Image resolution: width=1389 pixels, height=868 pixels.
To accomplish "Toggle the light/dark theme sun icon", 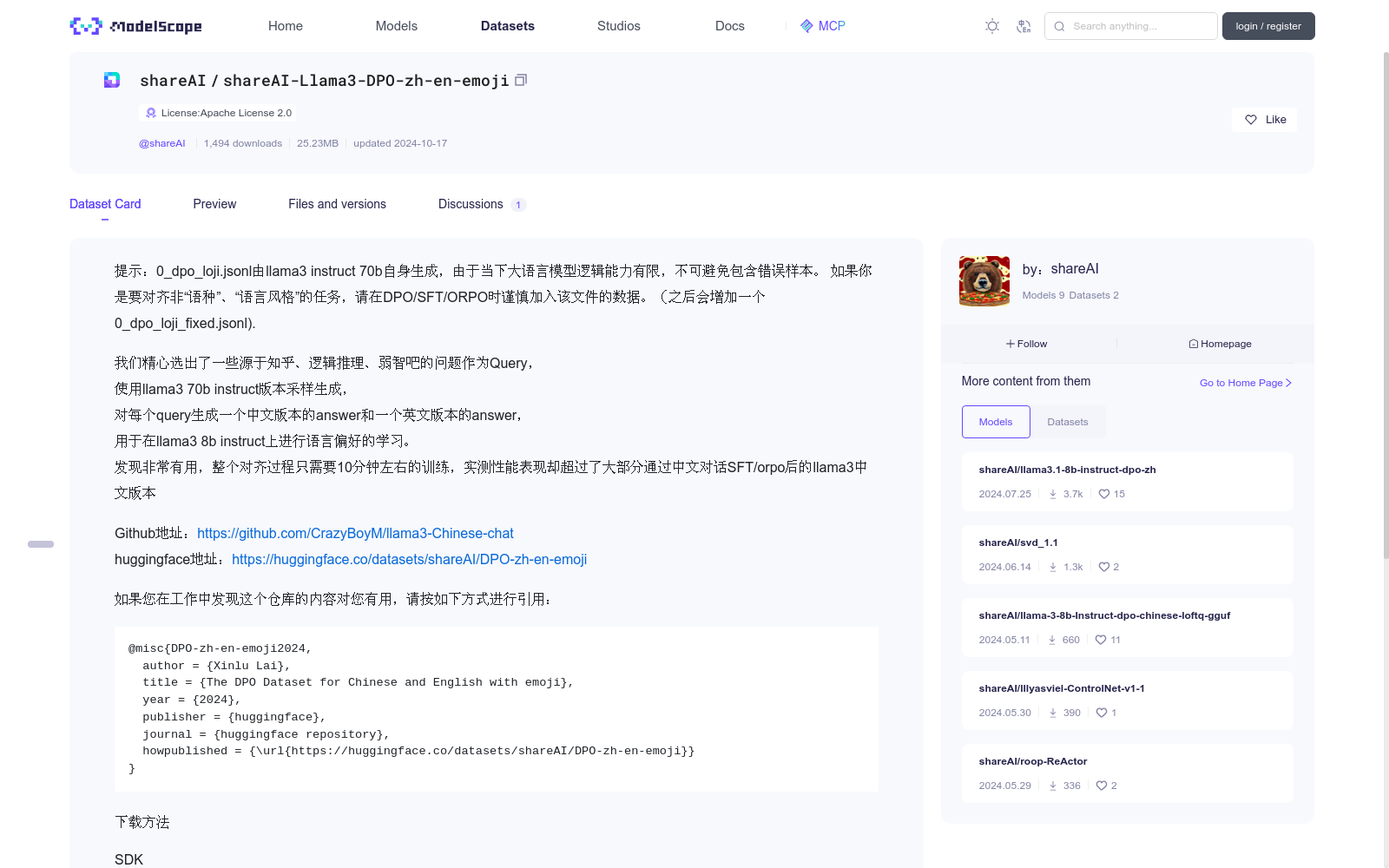I will coord(991,26).
